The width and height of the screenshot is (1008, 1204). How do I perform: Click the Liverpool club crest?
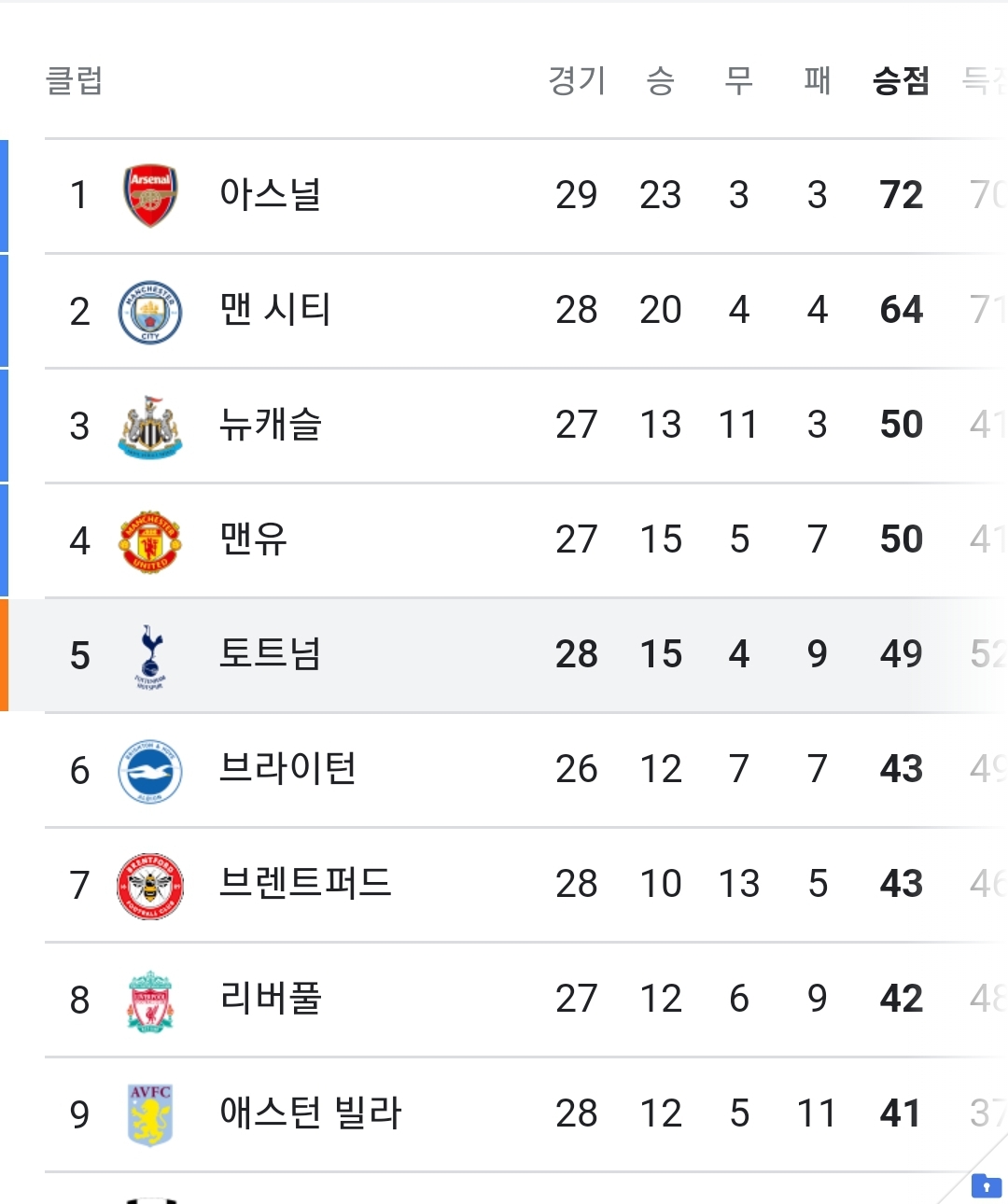pos(150,1001)
